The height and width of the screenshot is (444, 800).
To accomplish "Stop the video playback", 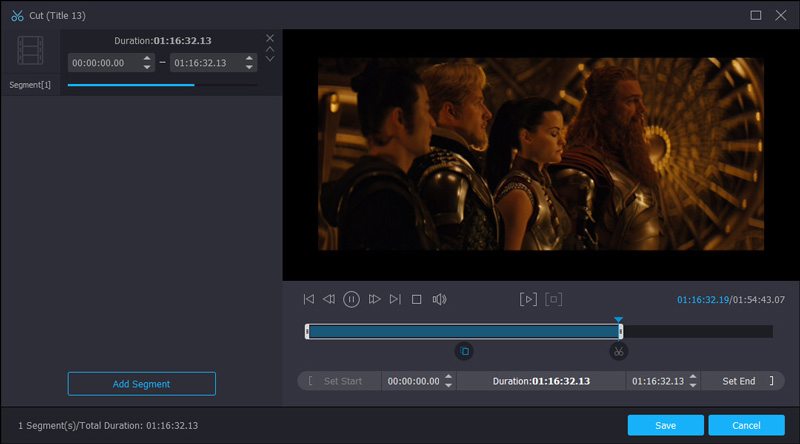I will (x=417, y=299).
